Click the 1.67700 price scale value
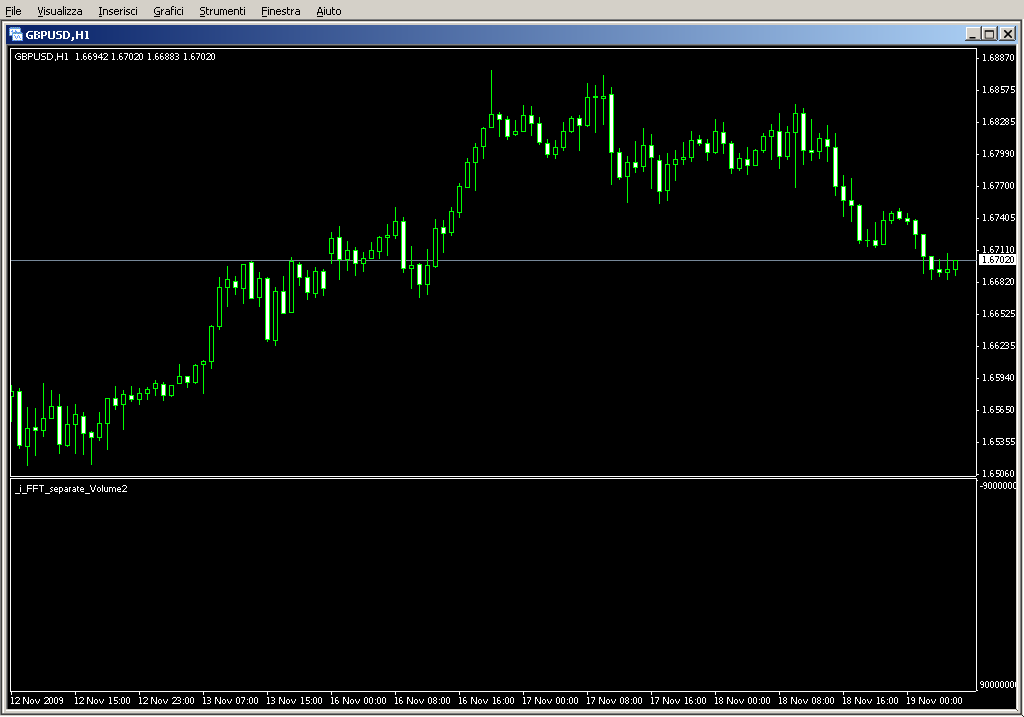The height and width of the screenshot is (717, 1024). pyautogui.click(x=998, y=185)
